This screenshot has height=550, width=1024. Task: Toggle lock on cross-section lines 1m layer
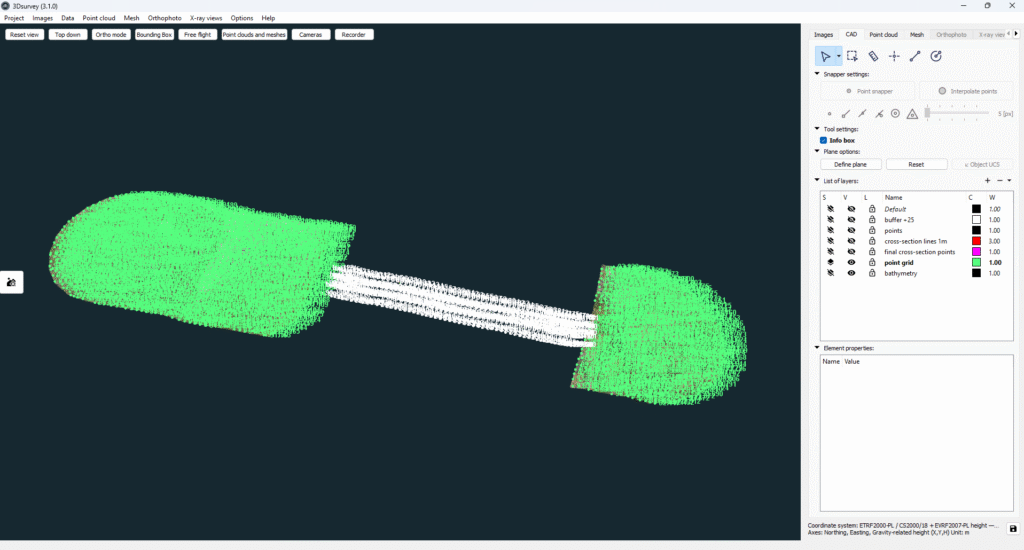click(872, 241)
